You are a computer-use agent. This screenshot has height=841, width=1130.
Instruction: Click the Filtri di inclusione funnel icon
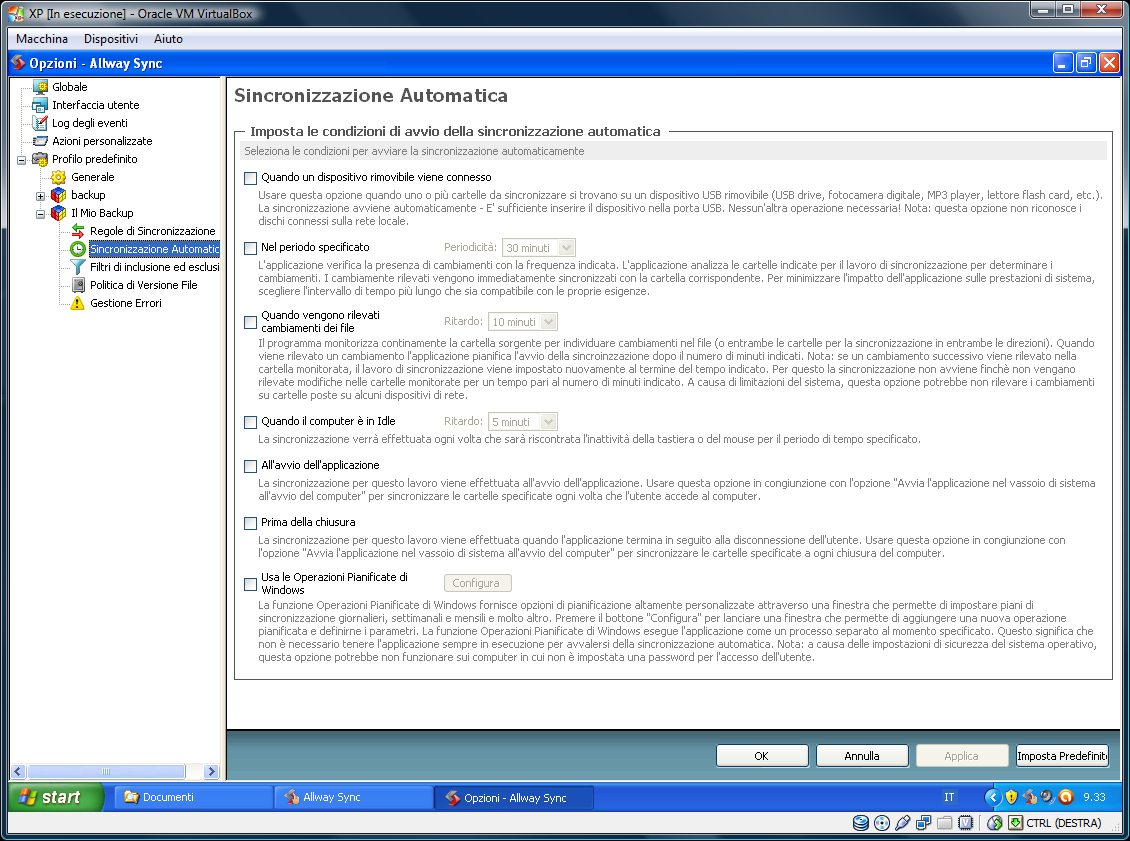click(x=78, y=267)
